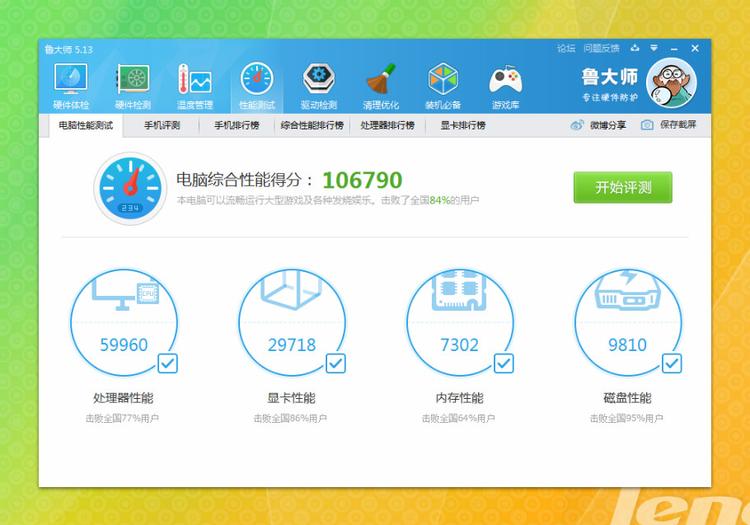This screenshot has height=525, width=750.
Task: Open the 论坛 forum link
Action: coord(566,48)
